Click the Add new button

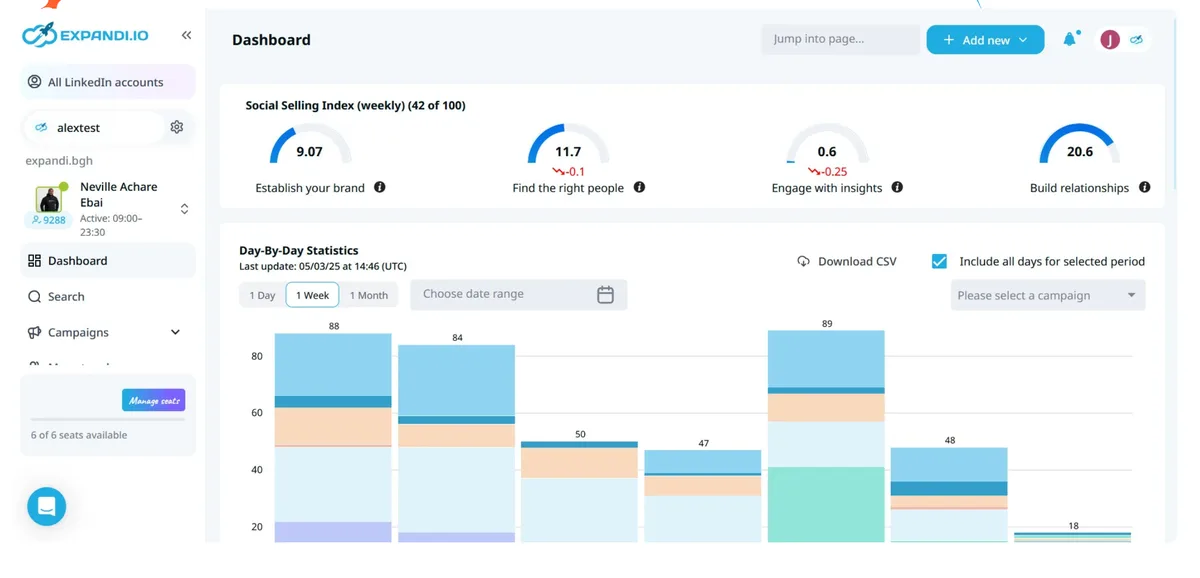[985, 40]
